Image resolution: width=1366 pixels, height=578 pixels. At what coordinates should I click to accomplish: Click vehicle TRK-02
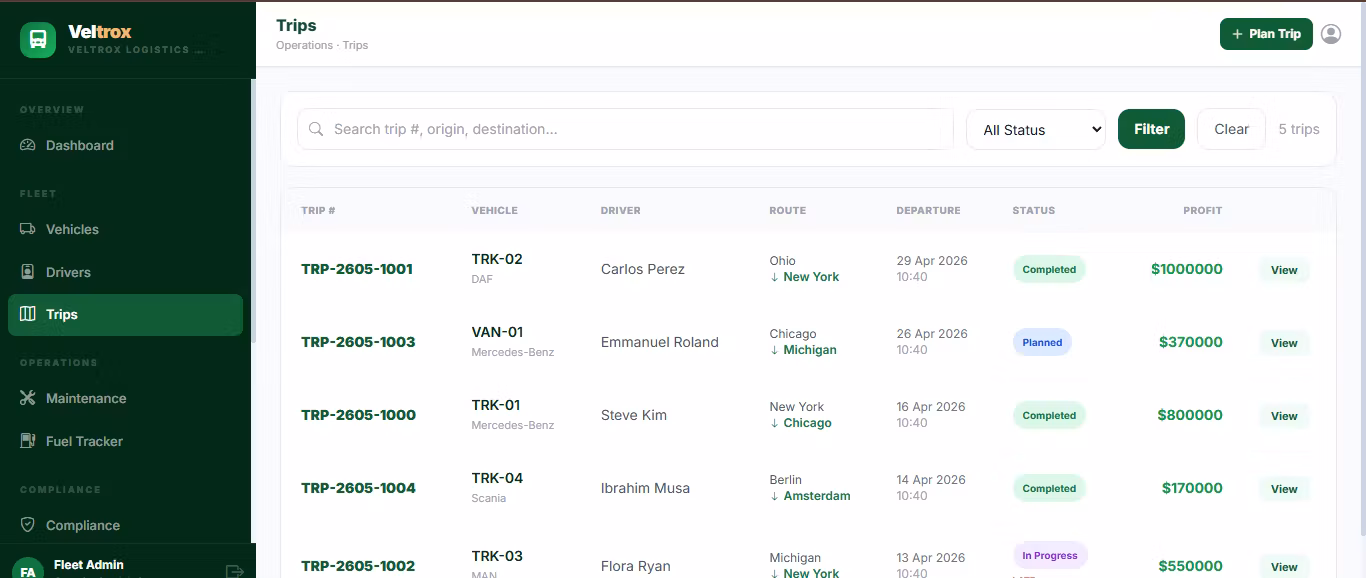tap(497, 259)
